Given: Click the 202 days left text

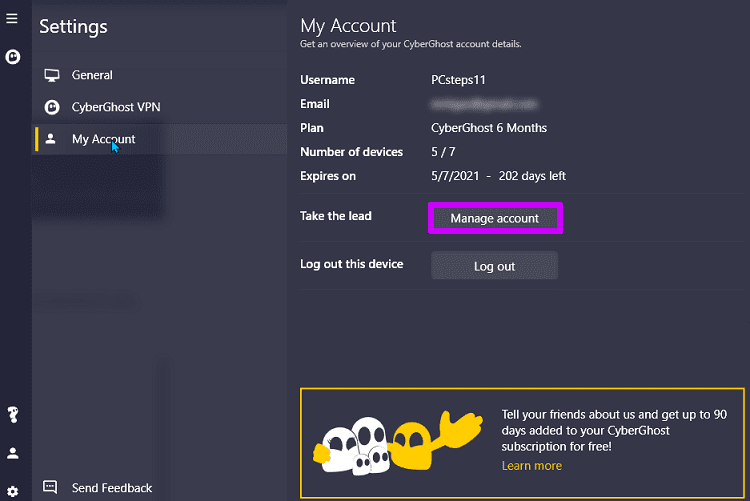Looking at the screenshot, I should 532,176.
